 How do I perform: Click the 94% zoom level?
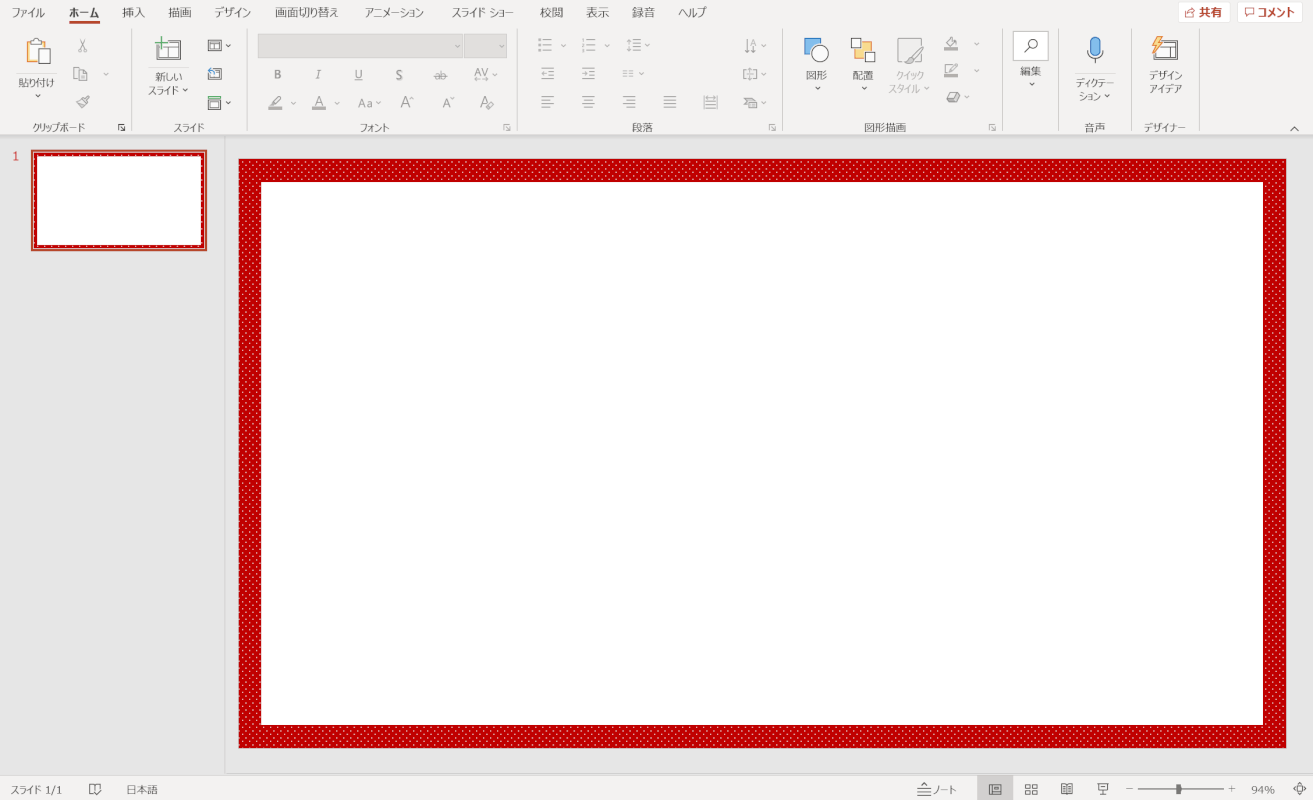pyautogui.click(x=1263, y=789)
